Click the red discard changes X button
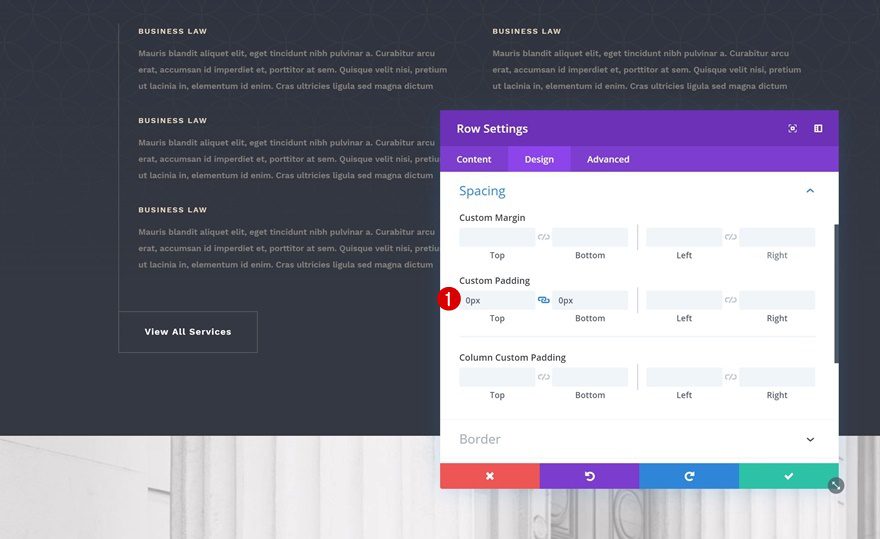Viewport: 880px width, 539px height. 489,476
